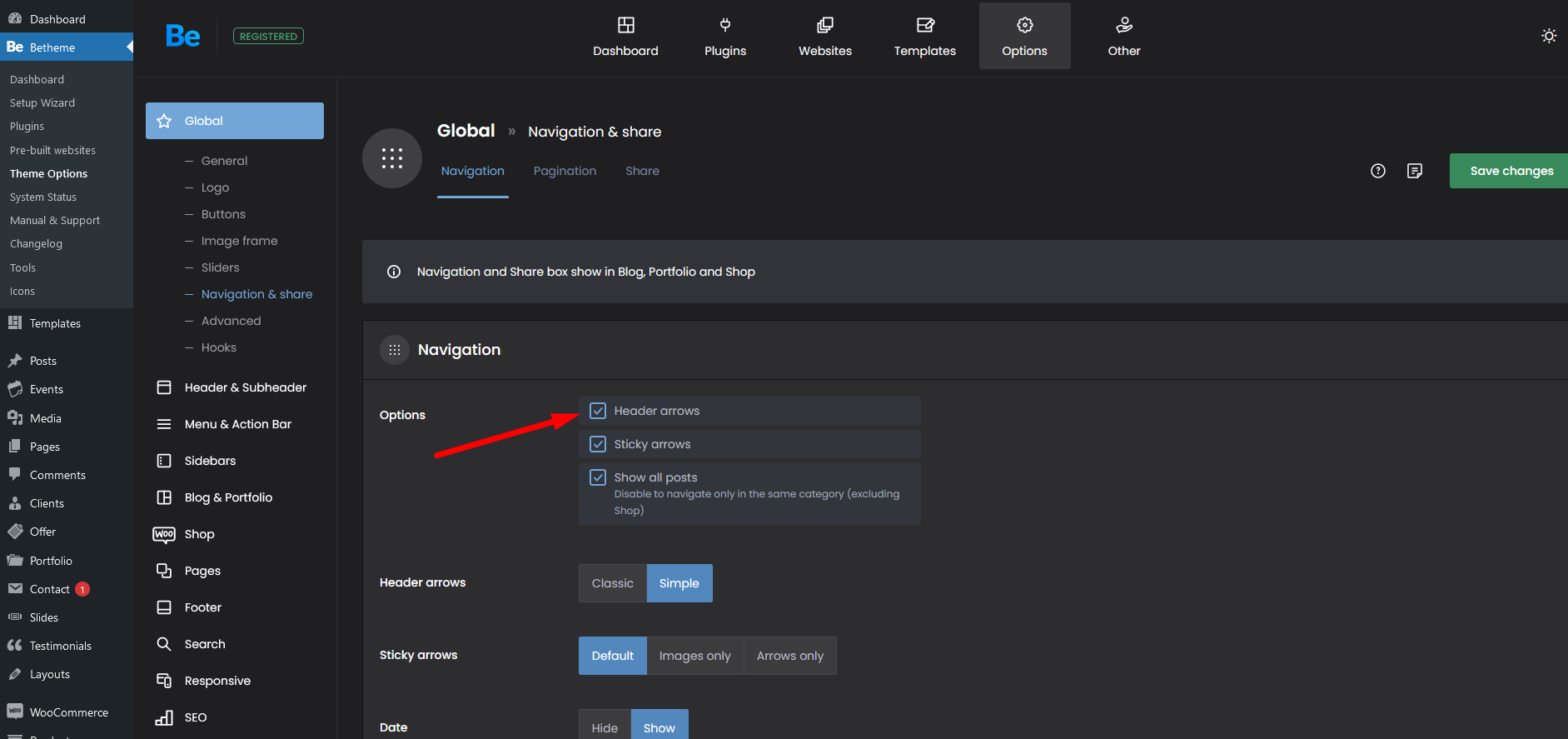Click the Responsive devices icon
This screenshot has height=739, width=1568.
pyautogui.click(x=164, y=681)
